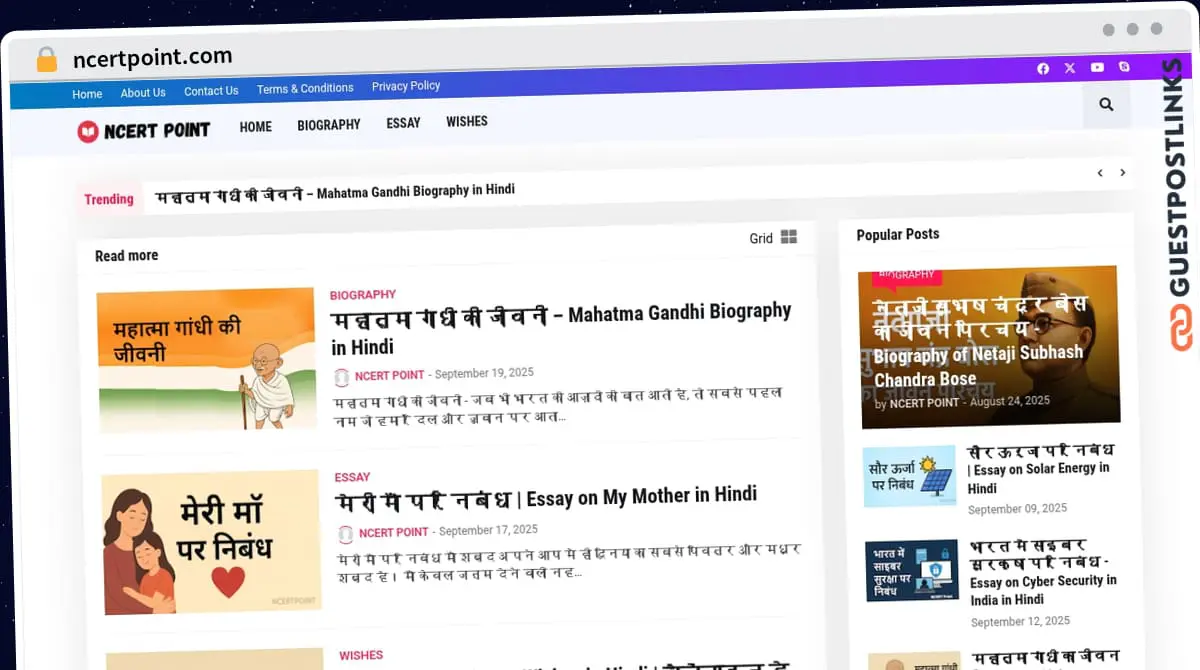Image resolution: width=1200 pixels, height=670 pixels.
Task: Show previous trending post
Action: coord(1100,173)
